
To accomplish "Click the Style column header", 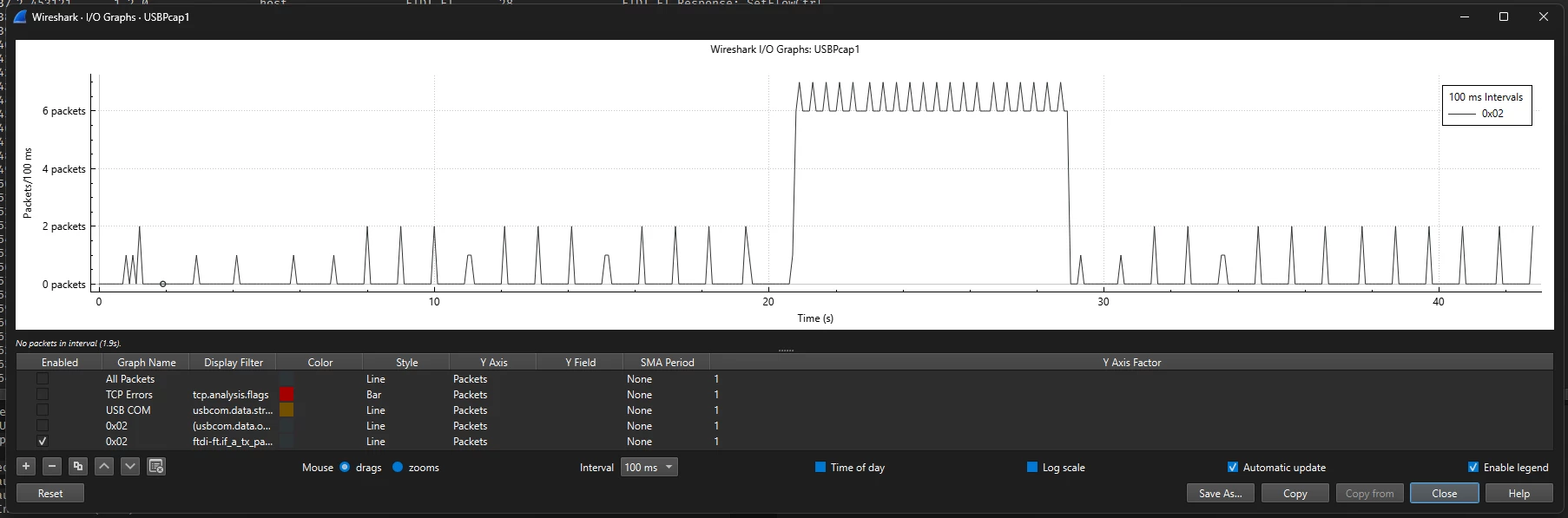I will pos(407,363).
